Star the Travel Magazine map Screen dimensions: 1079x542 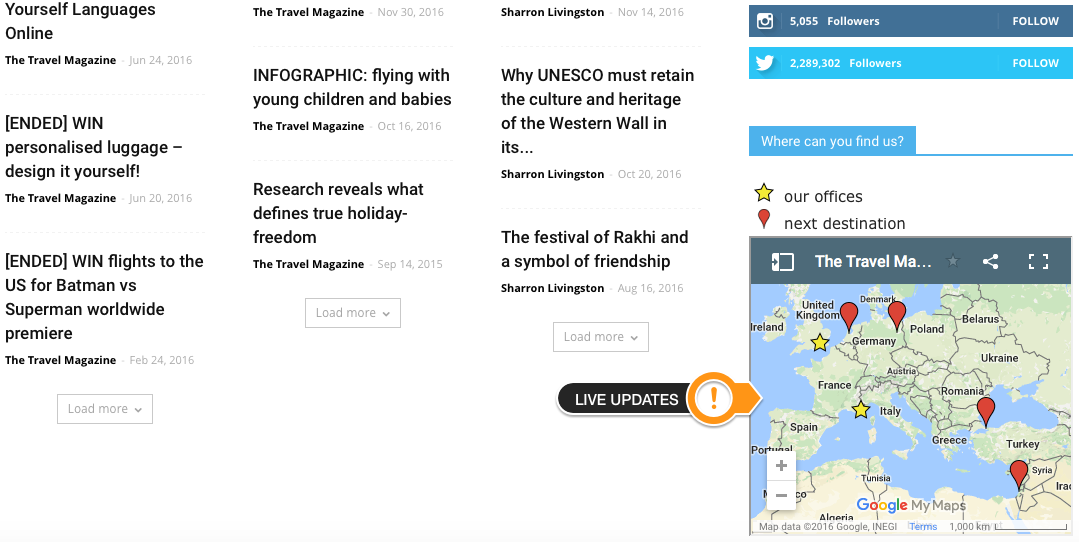(x=953, y=261)
